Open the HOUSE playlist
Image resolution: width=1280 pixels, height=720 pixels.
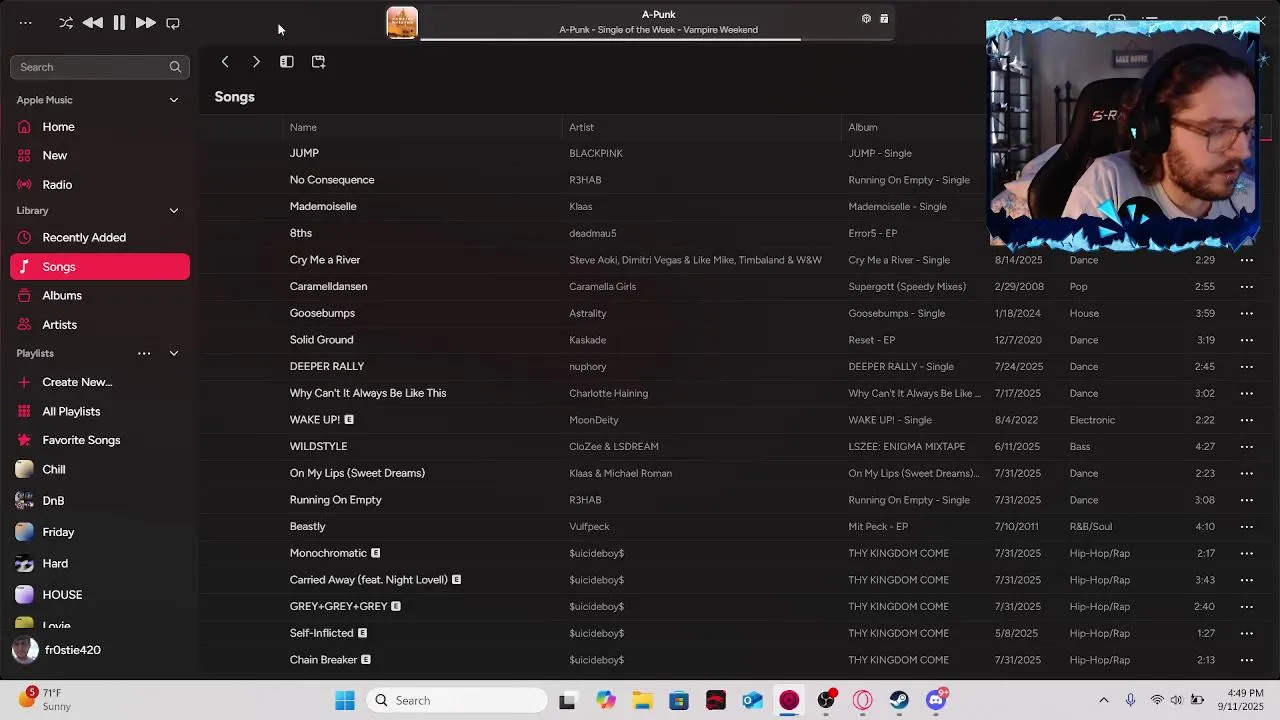(99, 595)
